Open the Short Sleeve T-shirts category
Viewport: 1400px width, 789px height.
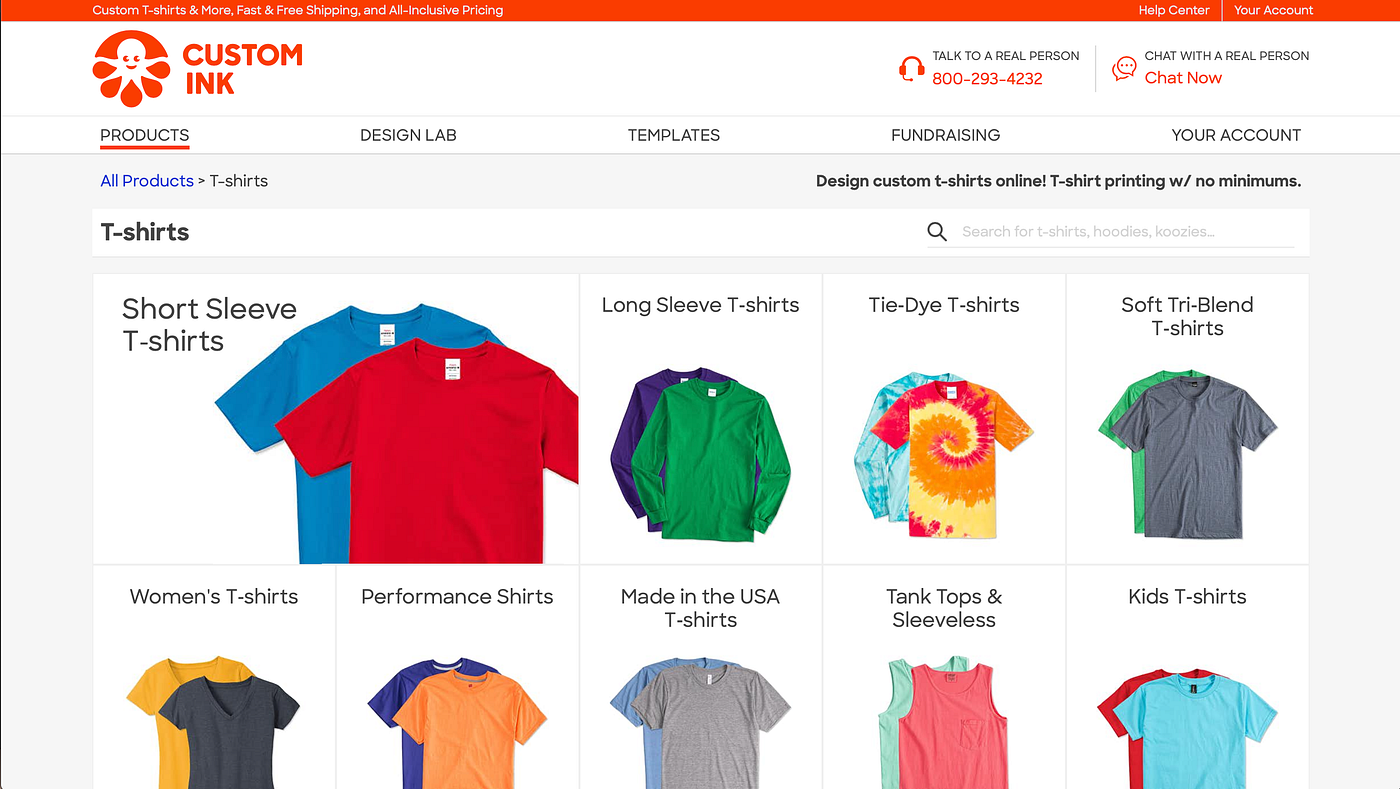tap(336, 419)
